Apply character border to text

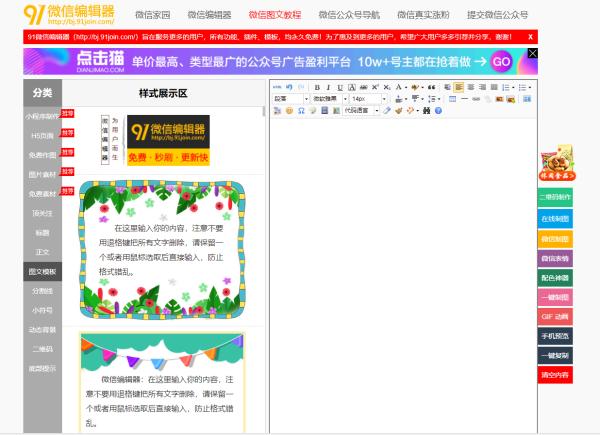(x=352, y=87)
